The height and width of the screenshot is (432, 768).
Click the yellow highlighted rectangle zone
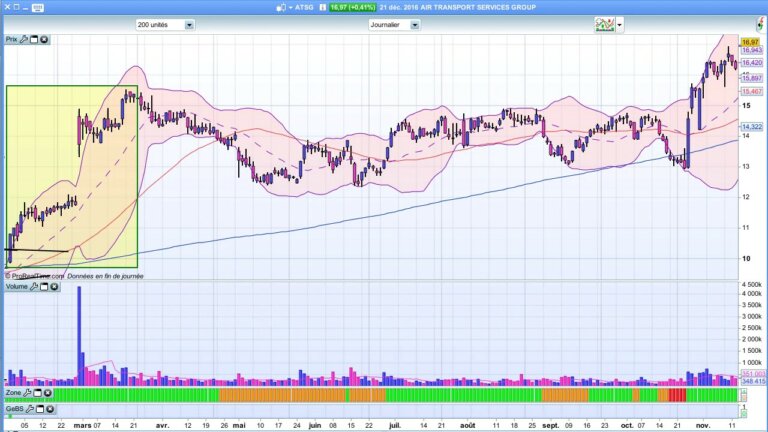coord(72,170)
